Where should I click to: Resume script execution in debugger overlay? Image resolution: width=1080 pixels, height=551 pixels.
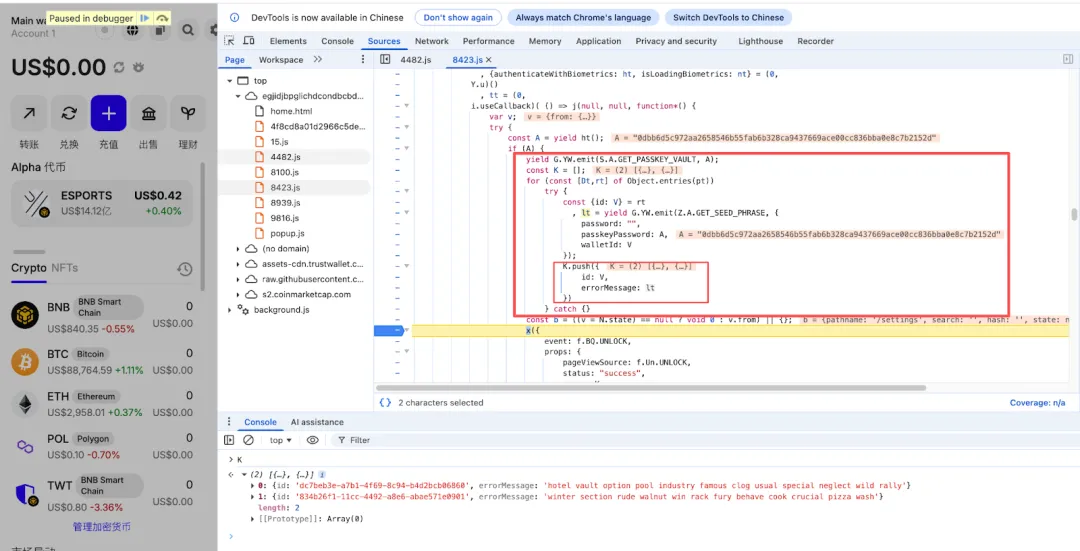(x=145, y=18)
